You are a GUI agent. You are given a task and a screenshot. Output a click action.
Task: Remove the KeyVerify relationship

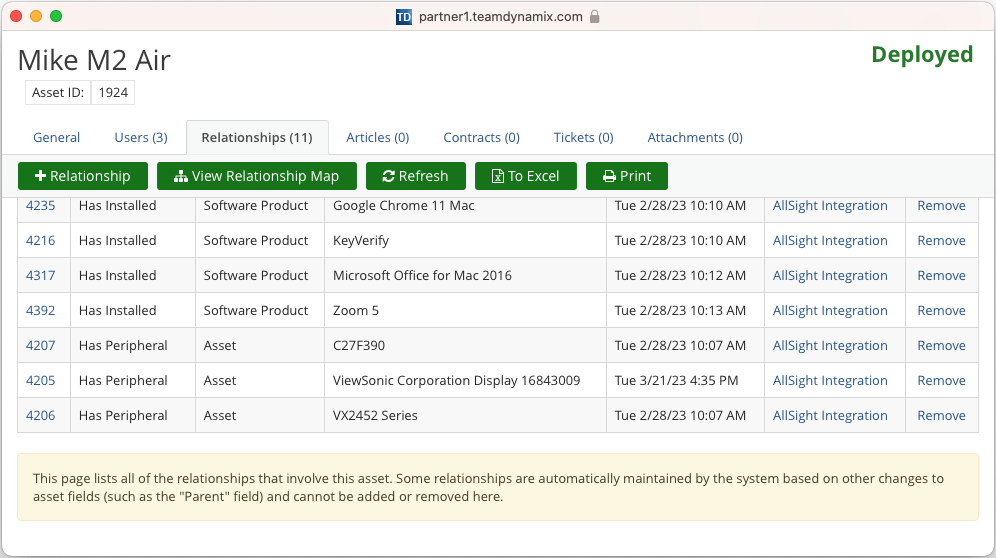[941, 240]
